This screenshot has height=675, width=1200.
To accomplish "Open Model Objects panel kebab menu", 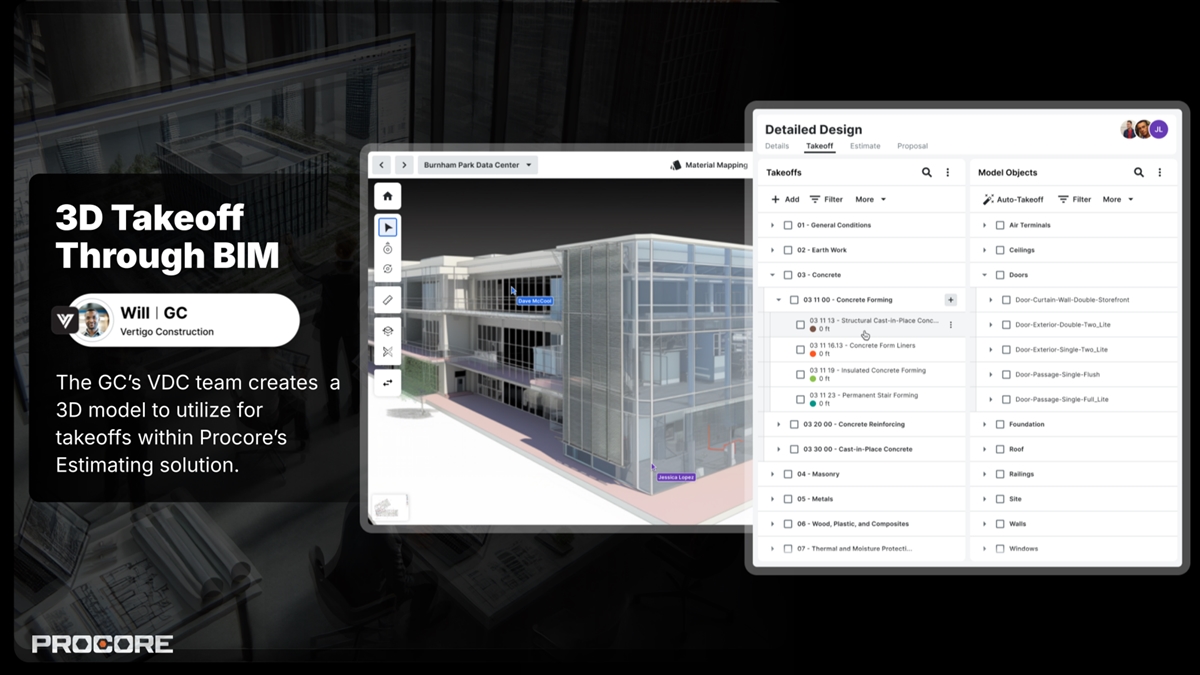I will [x=1160, y=172].
